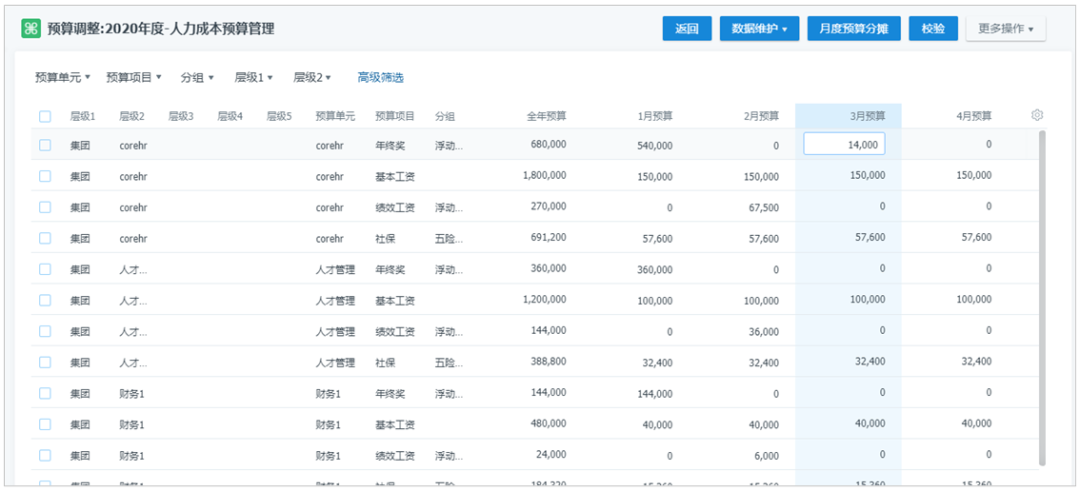The width and height of the screenshot is (1080, 491).
Task: Click the 校验 button
Action: (x=933, y=29)
